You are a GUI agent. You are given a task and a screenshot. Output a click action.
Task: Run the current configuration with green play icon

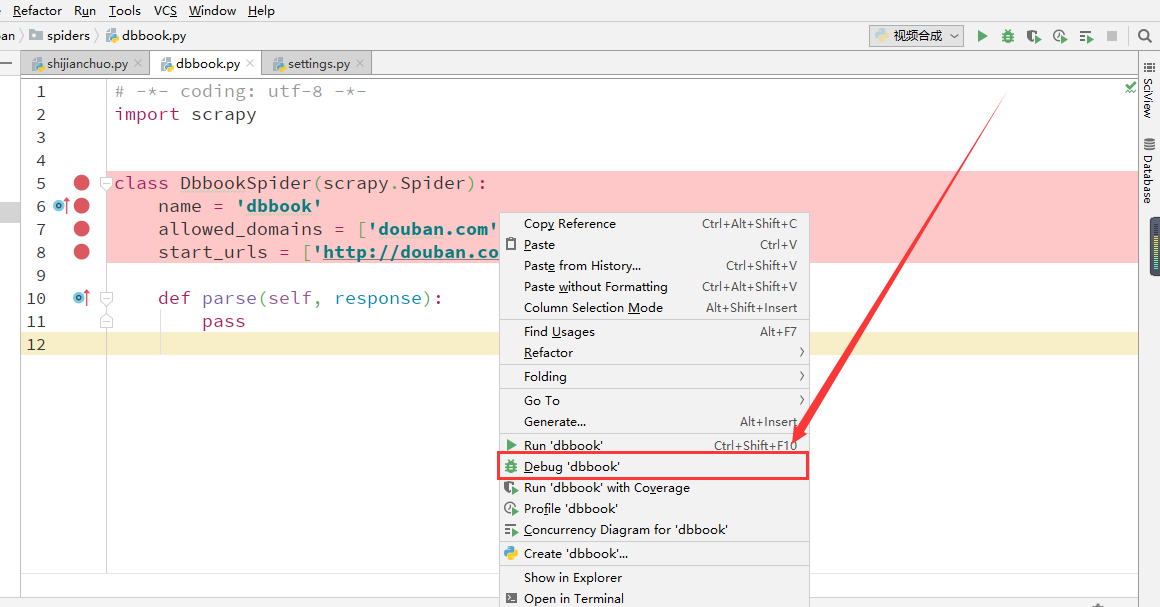(982, 36)
